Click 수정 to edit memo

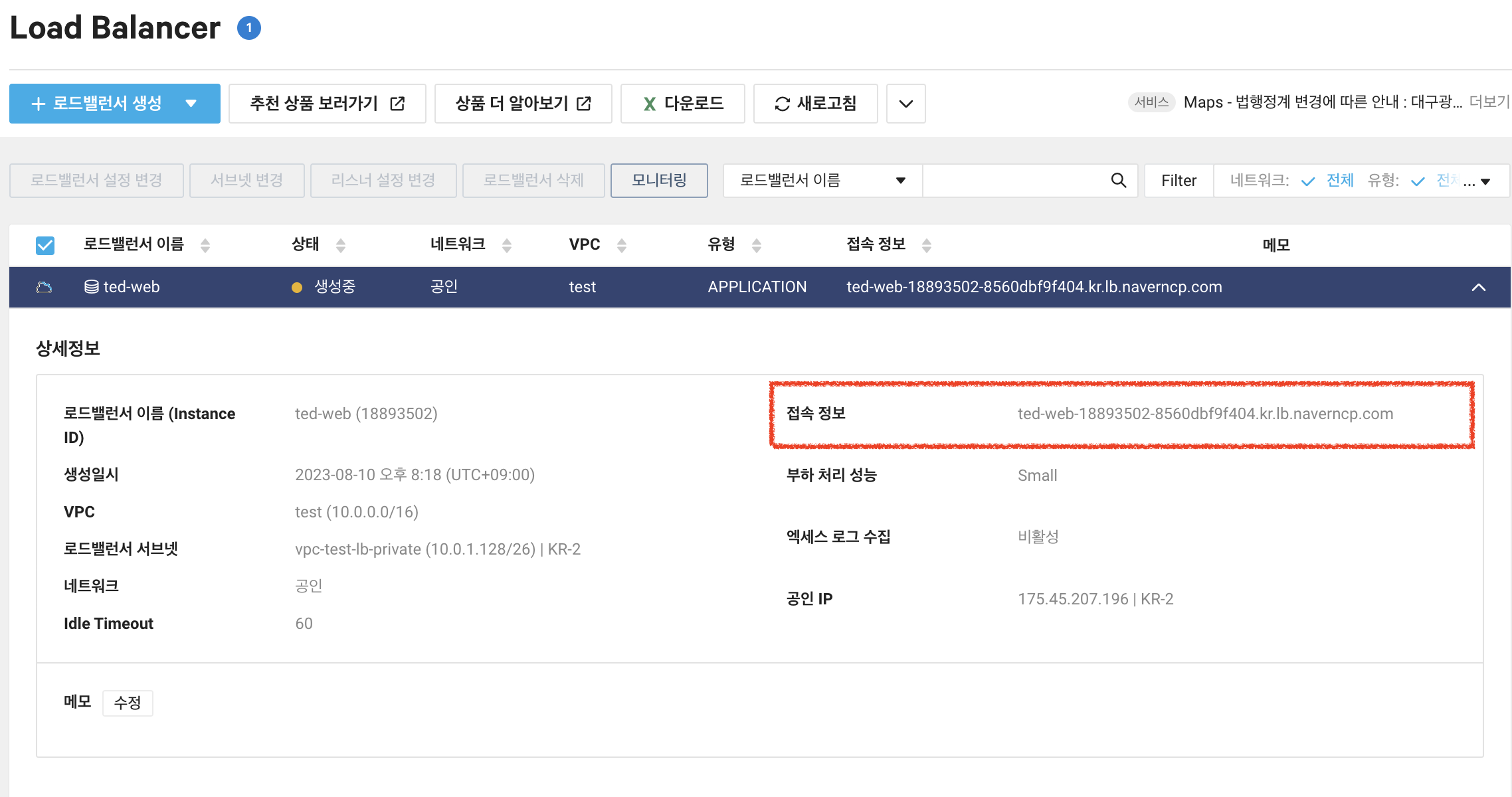(128, 703)
